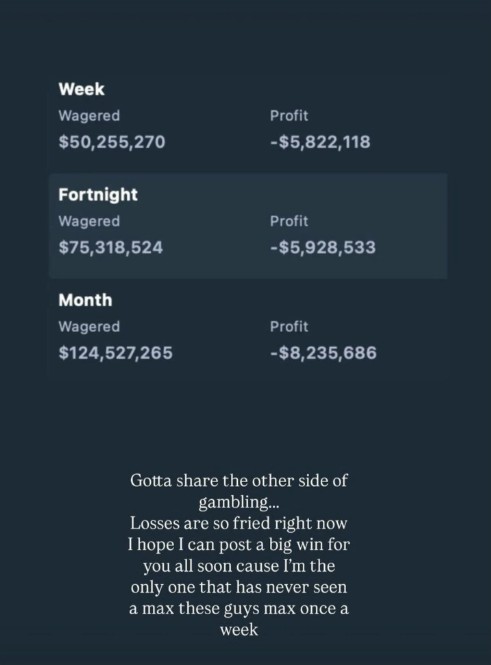Click the Wagered label under Week
This screenshot has width=491, height=665.
coord(89,116)
